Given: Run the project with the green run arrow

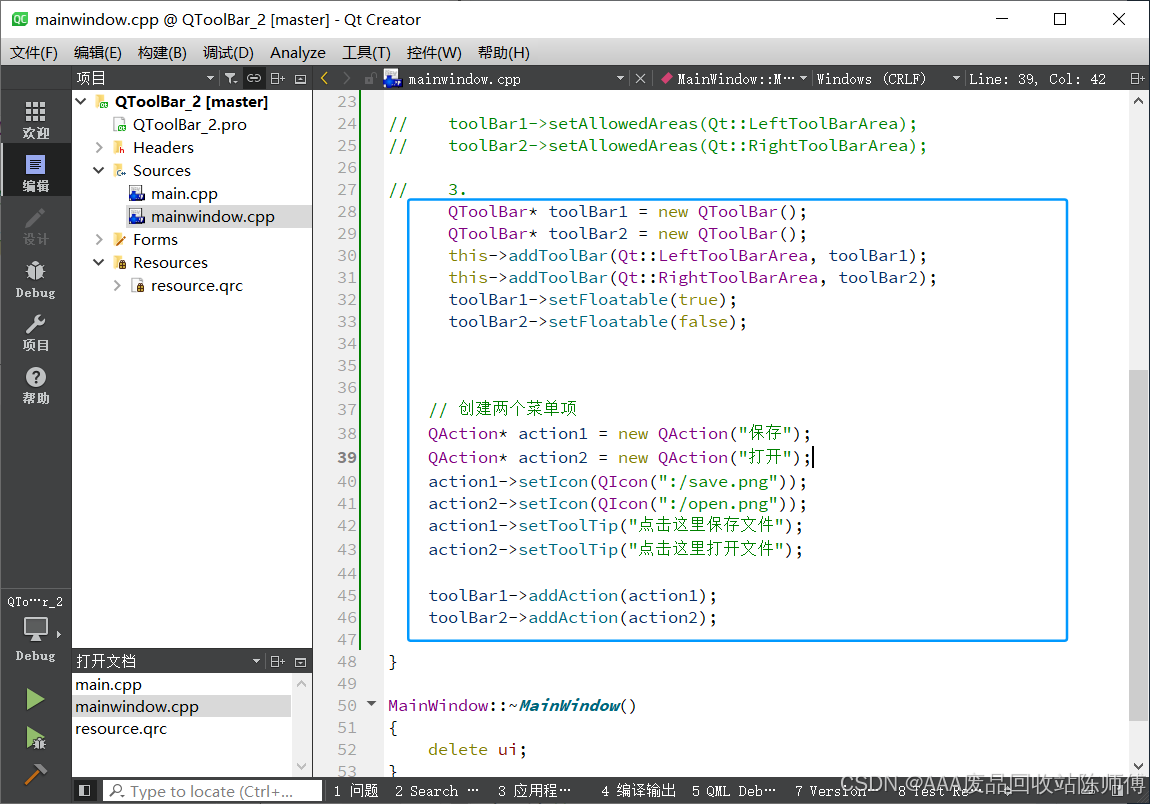Looking at the screenshot, I should [x=35, y=700].
